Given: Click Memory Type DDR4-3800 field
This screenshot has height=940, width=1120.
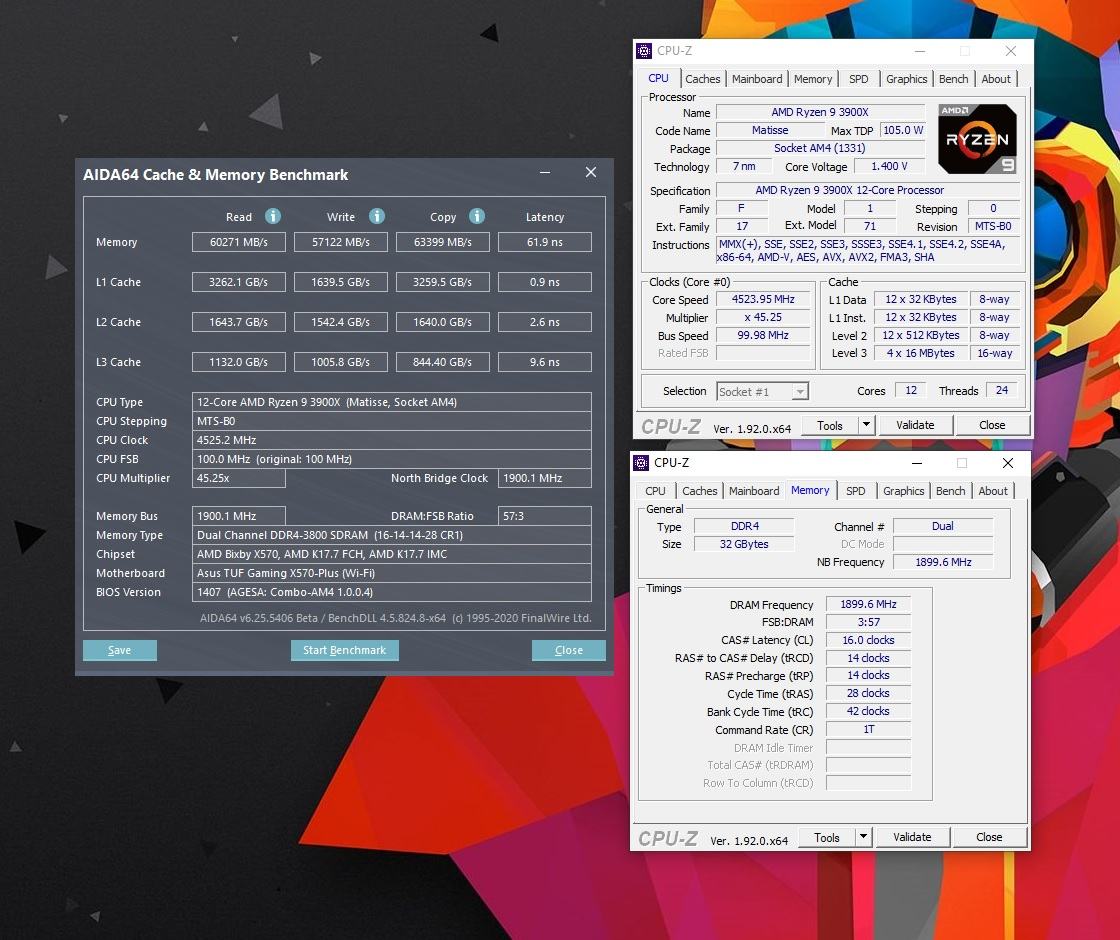Looking at the screenshot, I should pos(391,535).
